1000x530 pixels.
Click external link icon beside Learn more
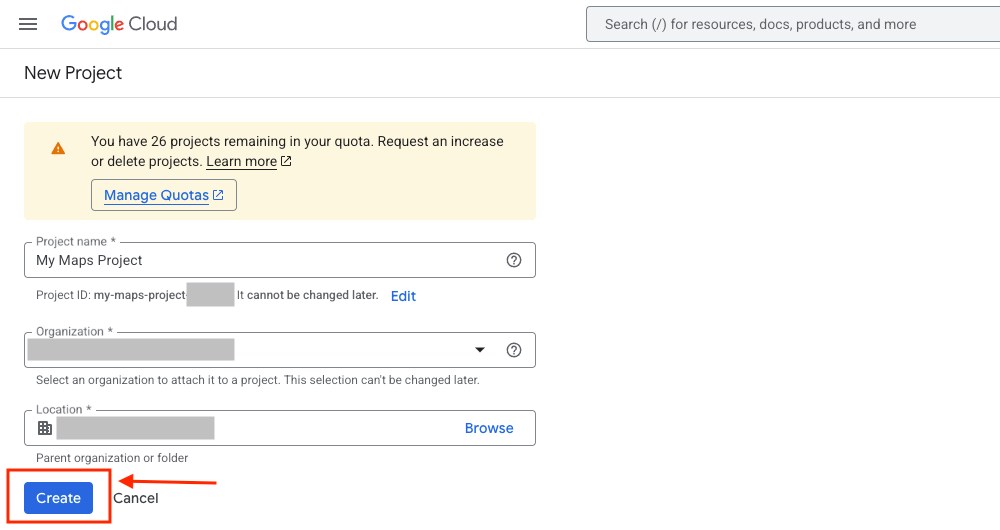286,161
